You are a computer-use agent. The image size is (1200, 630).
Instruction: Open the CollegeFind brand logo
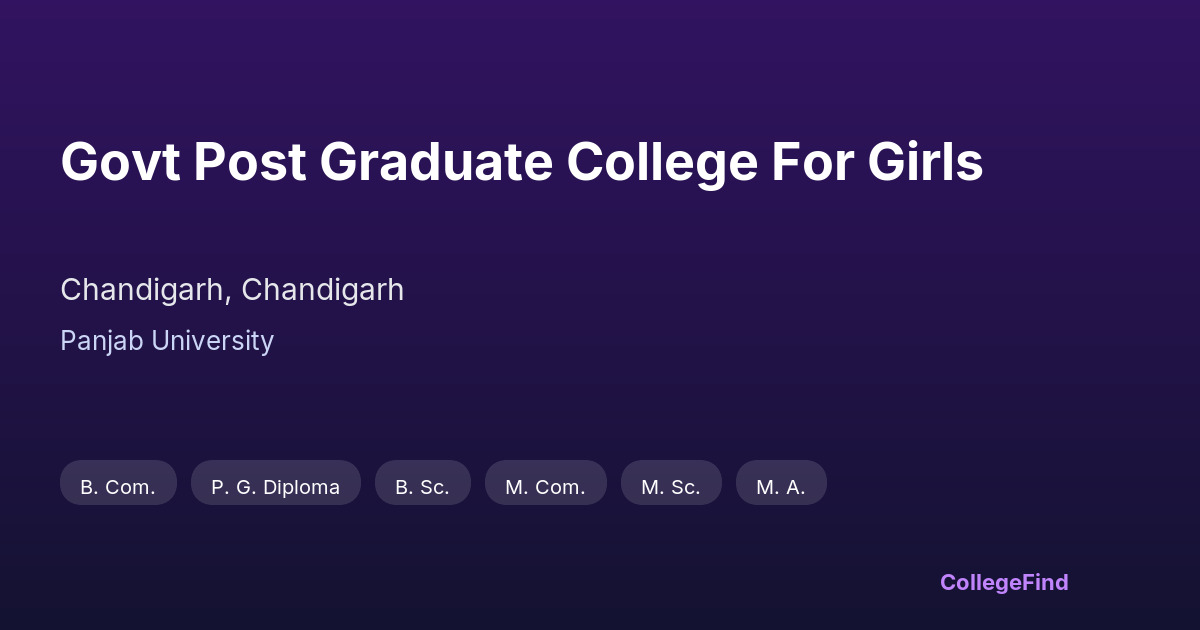click(1004, 582)
